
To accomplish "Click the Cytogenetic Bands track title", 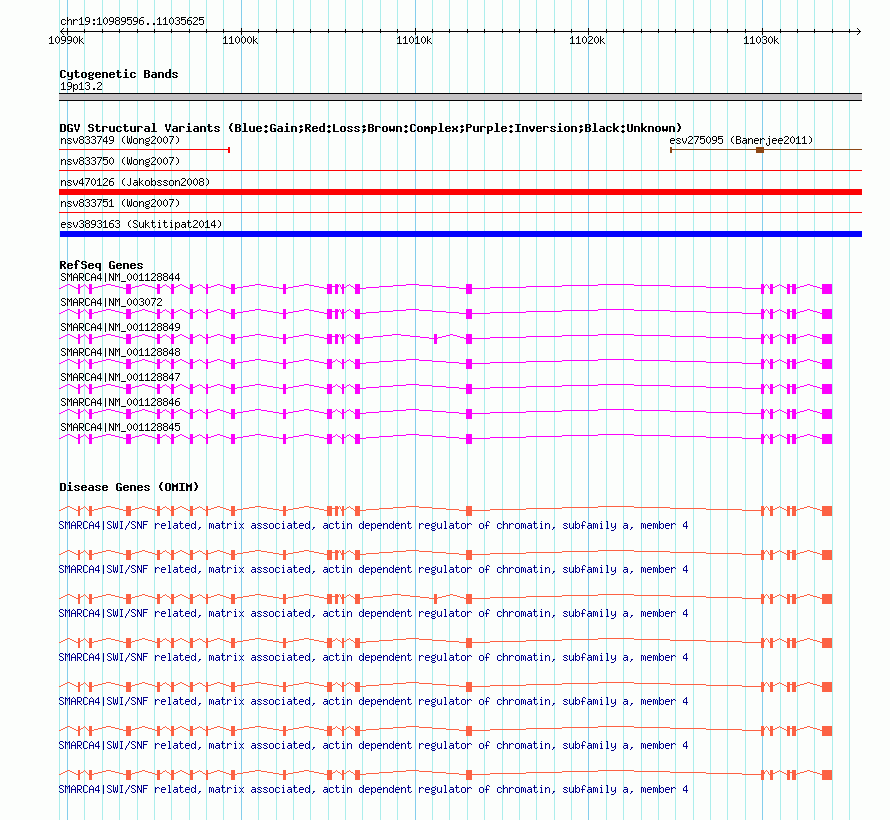I will pos(119,74).
